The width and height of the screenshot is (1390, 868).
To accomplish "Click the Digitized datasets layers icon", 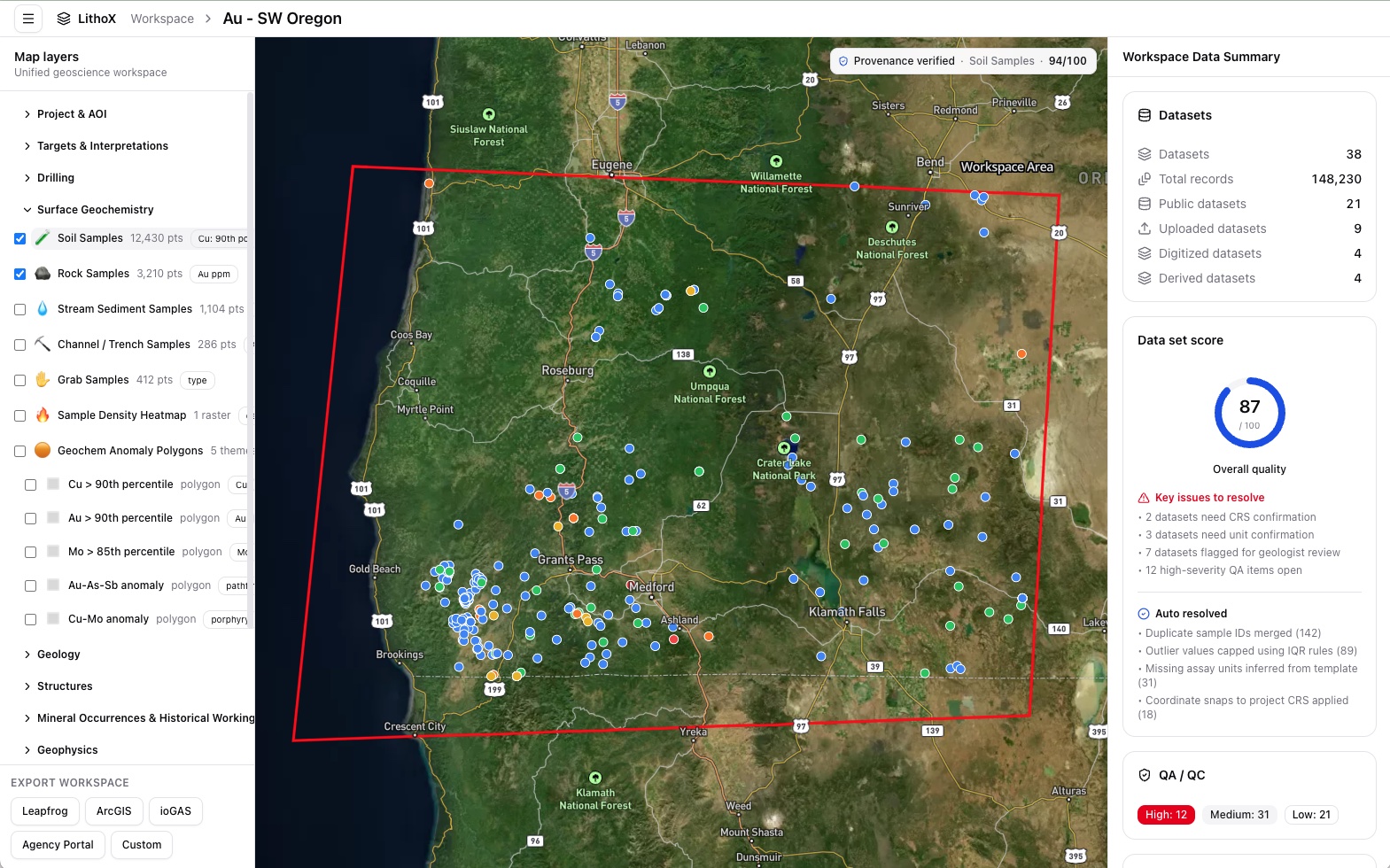I will pyautogui.click(x=1145, y=253).
